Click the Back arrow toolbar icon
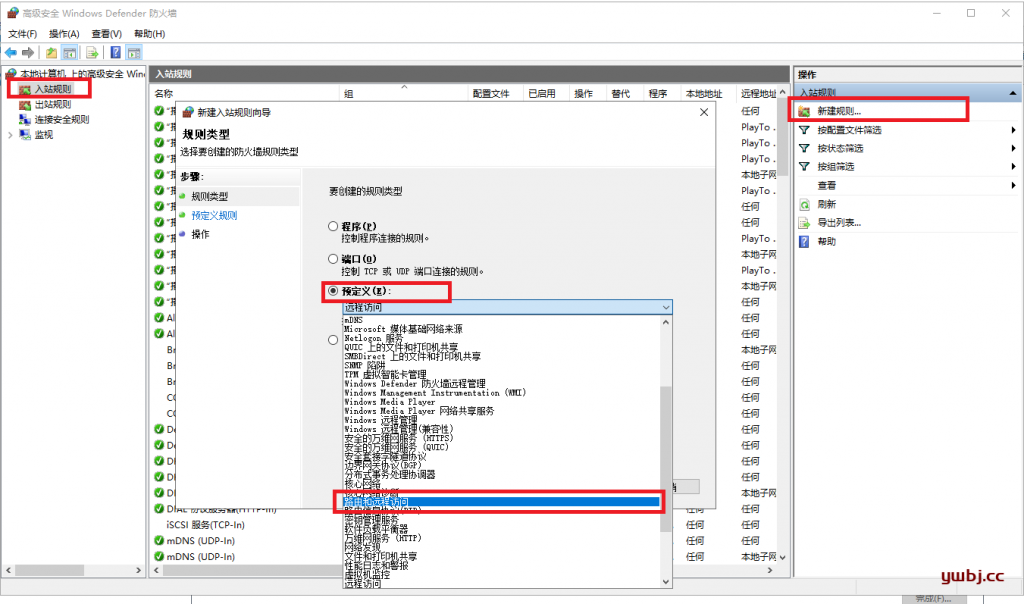 click(11, 53)
